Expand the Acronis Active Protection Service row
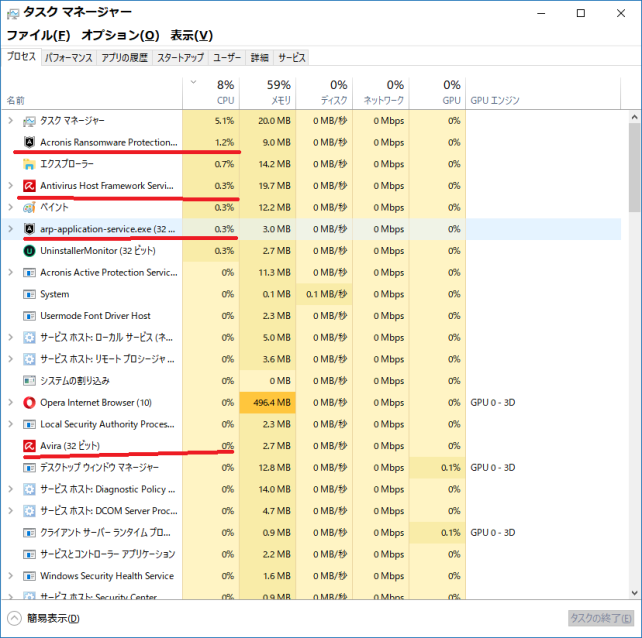Image resolution: width=642 pixels, height=638 pixels. click(11, 272)
